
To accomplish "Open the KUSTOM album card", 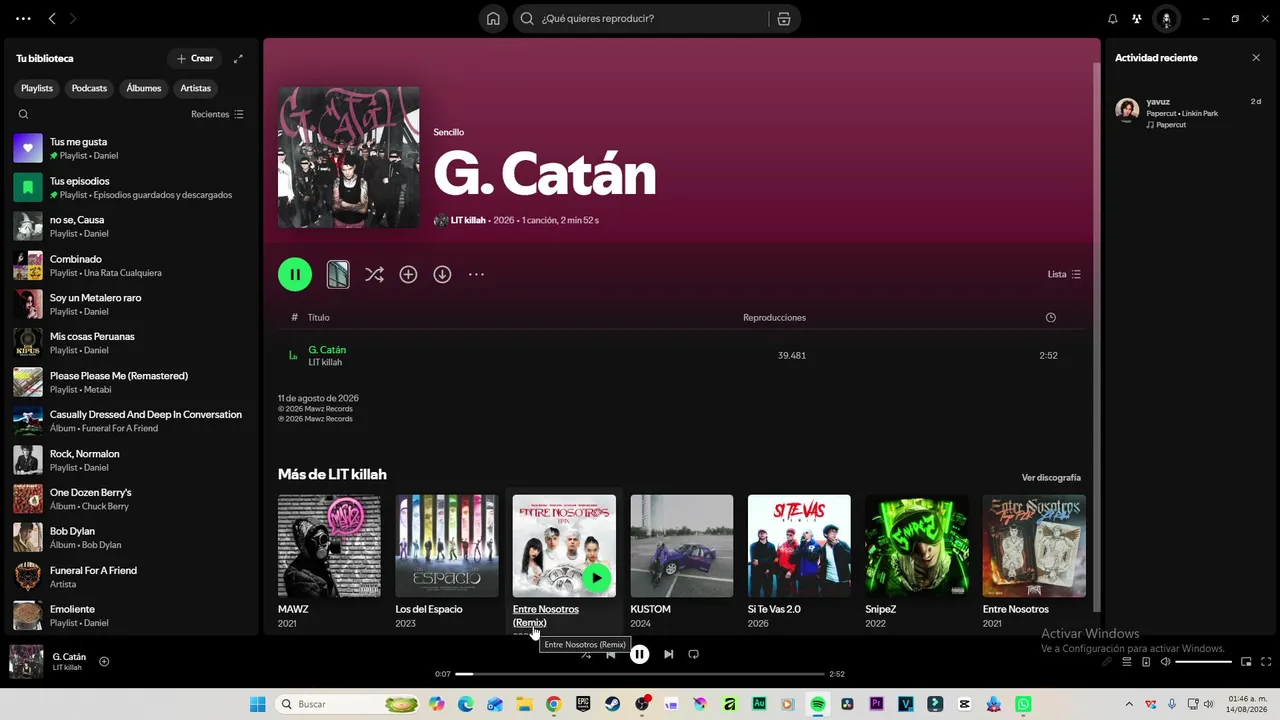I will click(682, 561).
